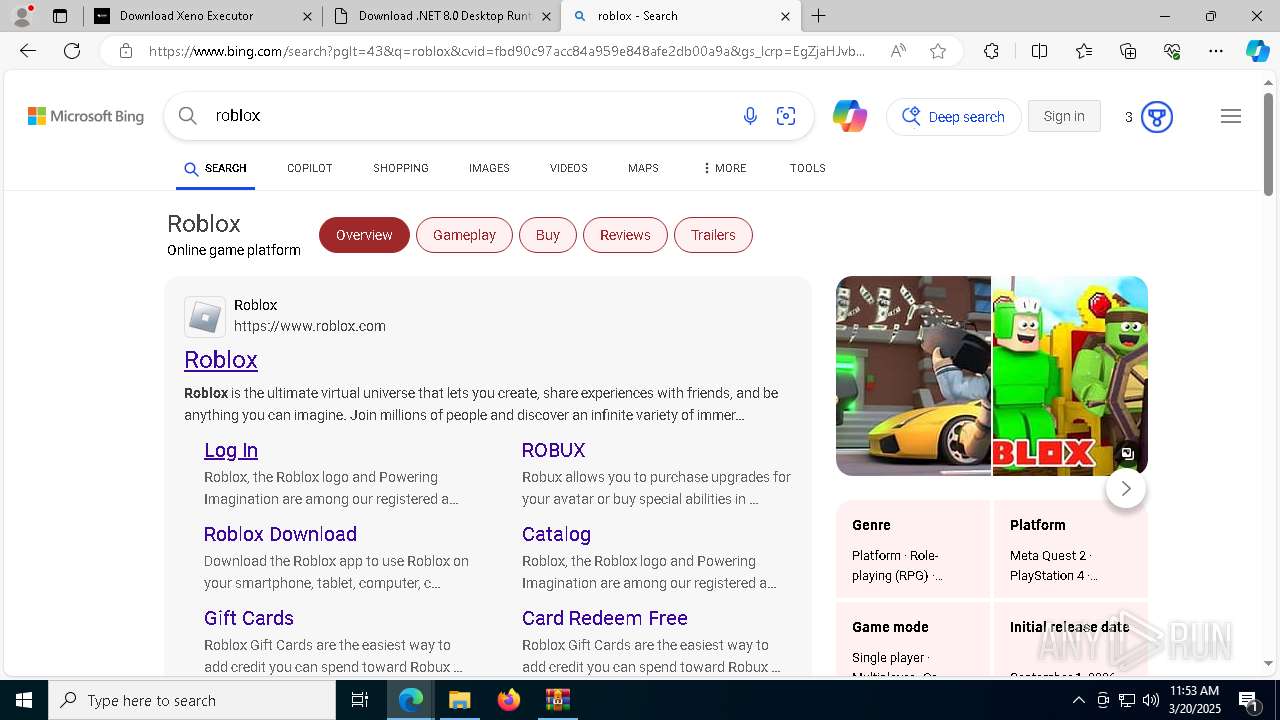
Task: Select the VIDEOS search tab
Action: pyautogui.click(x=569, y=168)
